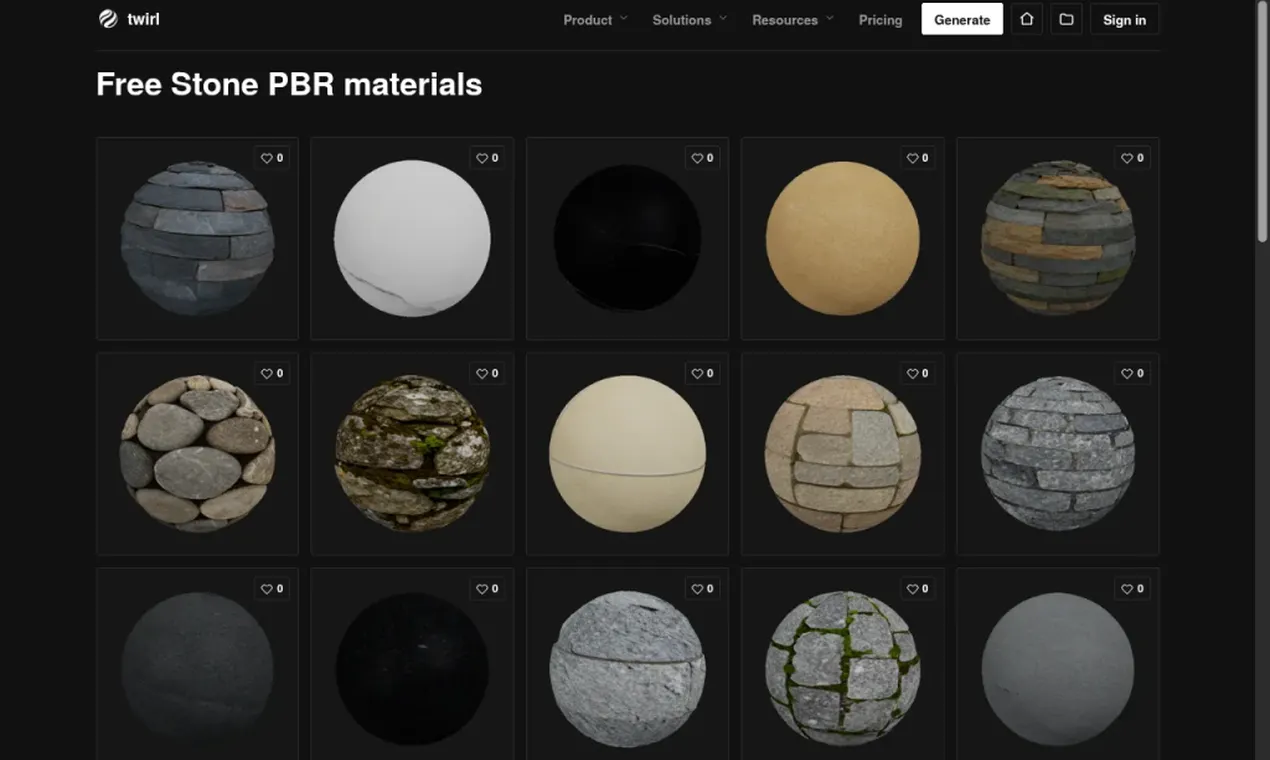Open the mossy cobblestone sphere thumbnail
1270x760 pixels.
(x=842, y=664)
